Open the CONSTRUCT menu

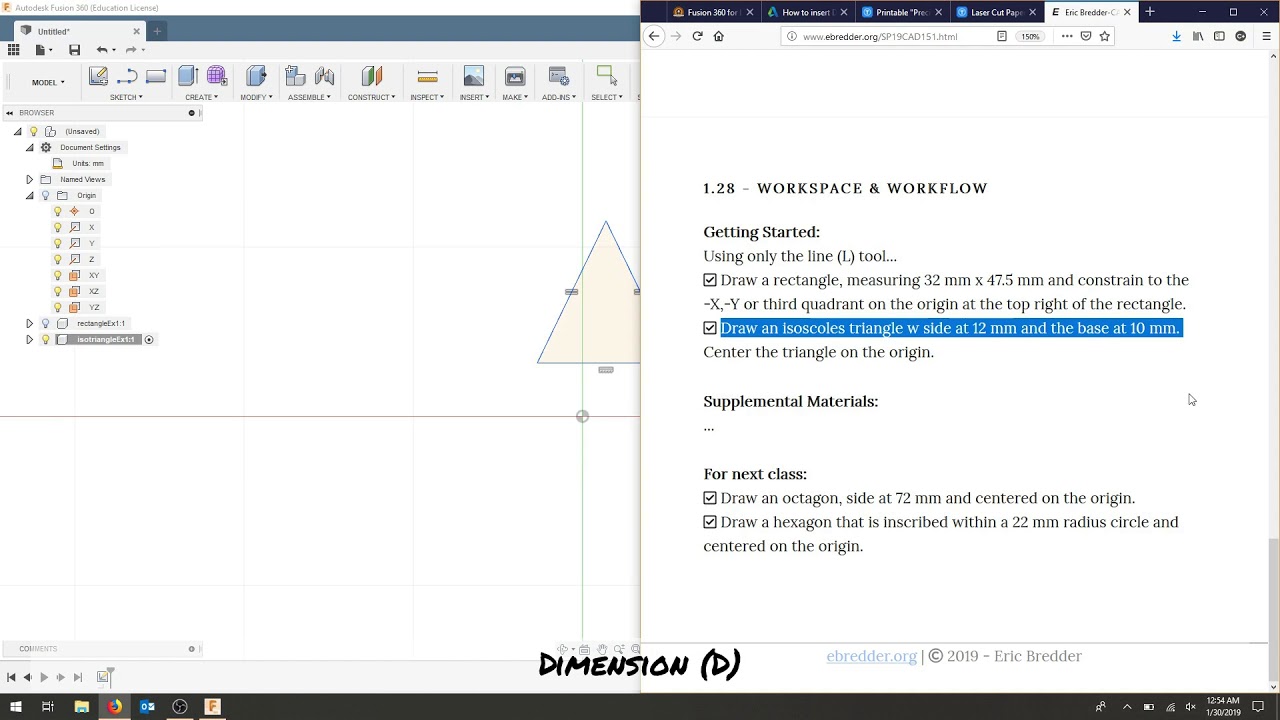[371, 97]
